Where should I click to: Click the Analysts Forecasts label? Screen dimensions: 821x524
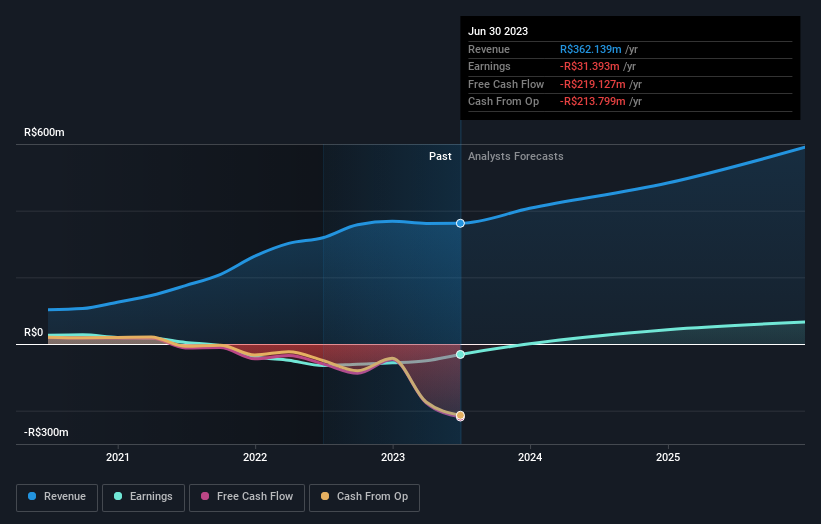point(516,157)
